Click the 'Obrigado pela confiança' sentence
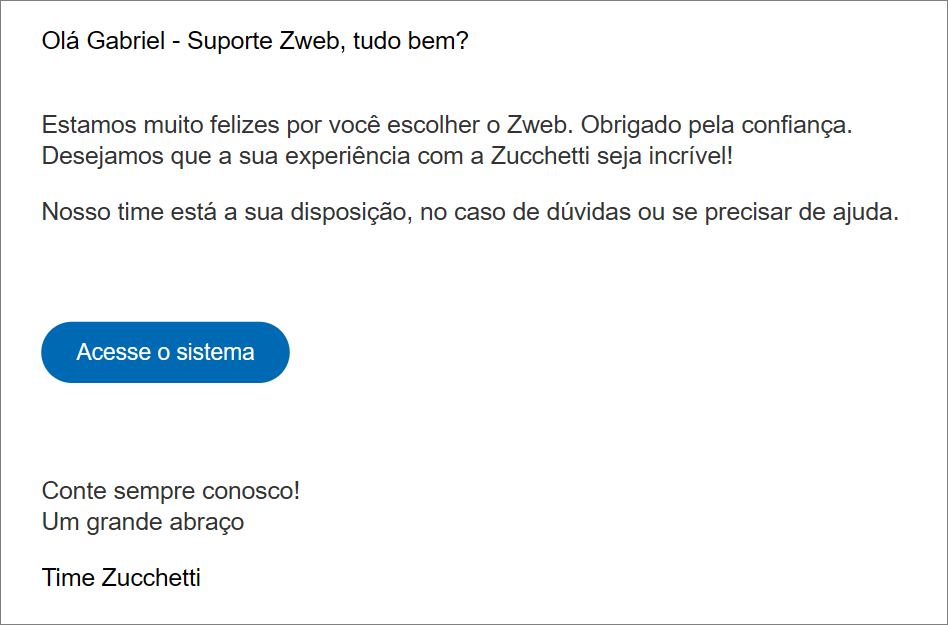 point(716,125)
